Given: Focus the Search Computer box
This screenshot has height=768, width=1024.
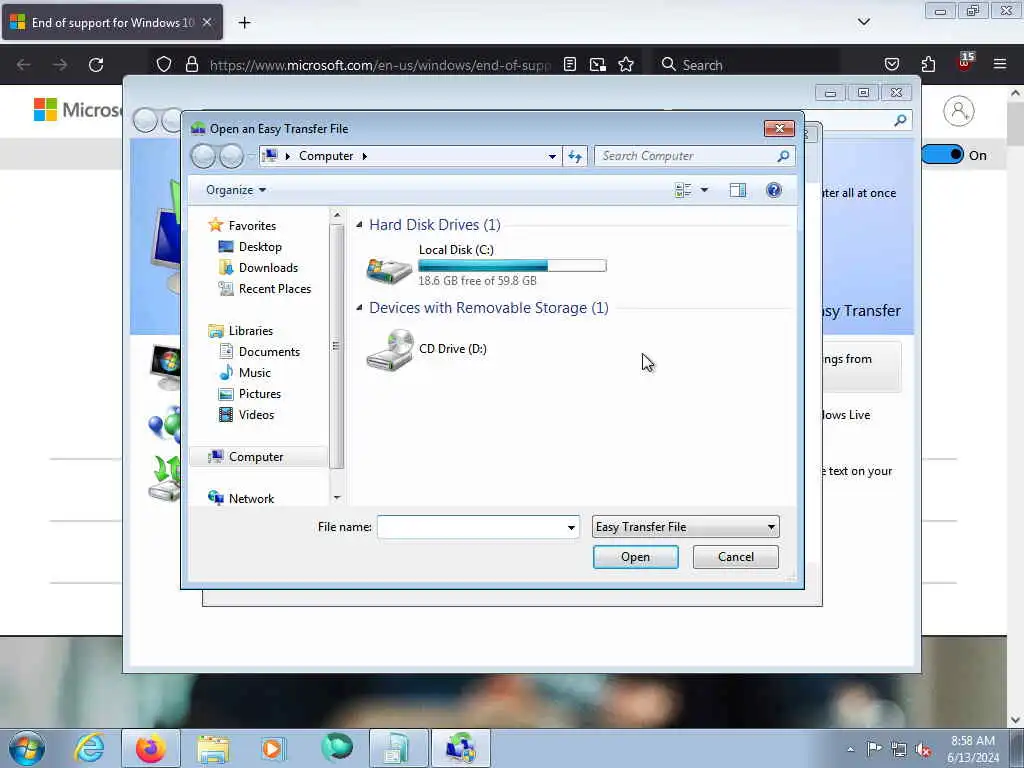Looking at the screenshot, I should (687, 156).
